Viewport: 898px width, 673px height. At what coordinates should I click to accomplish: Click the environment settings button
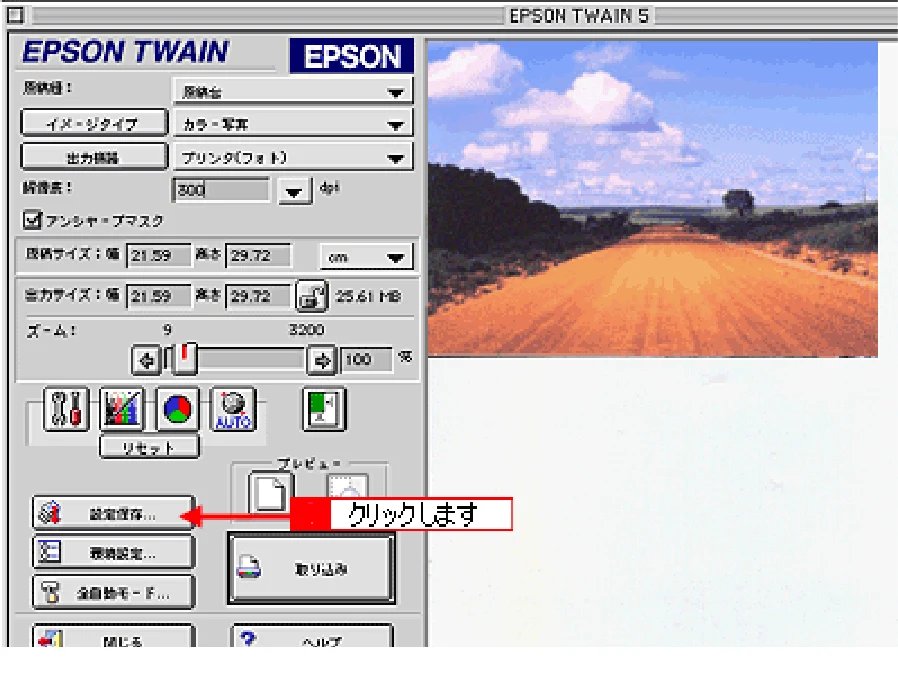click(113, 553)
